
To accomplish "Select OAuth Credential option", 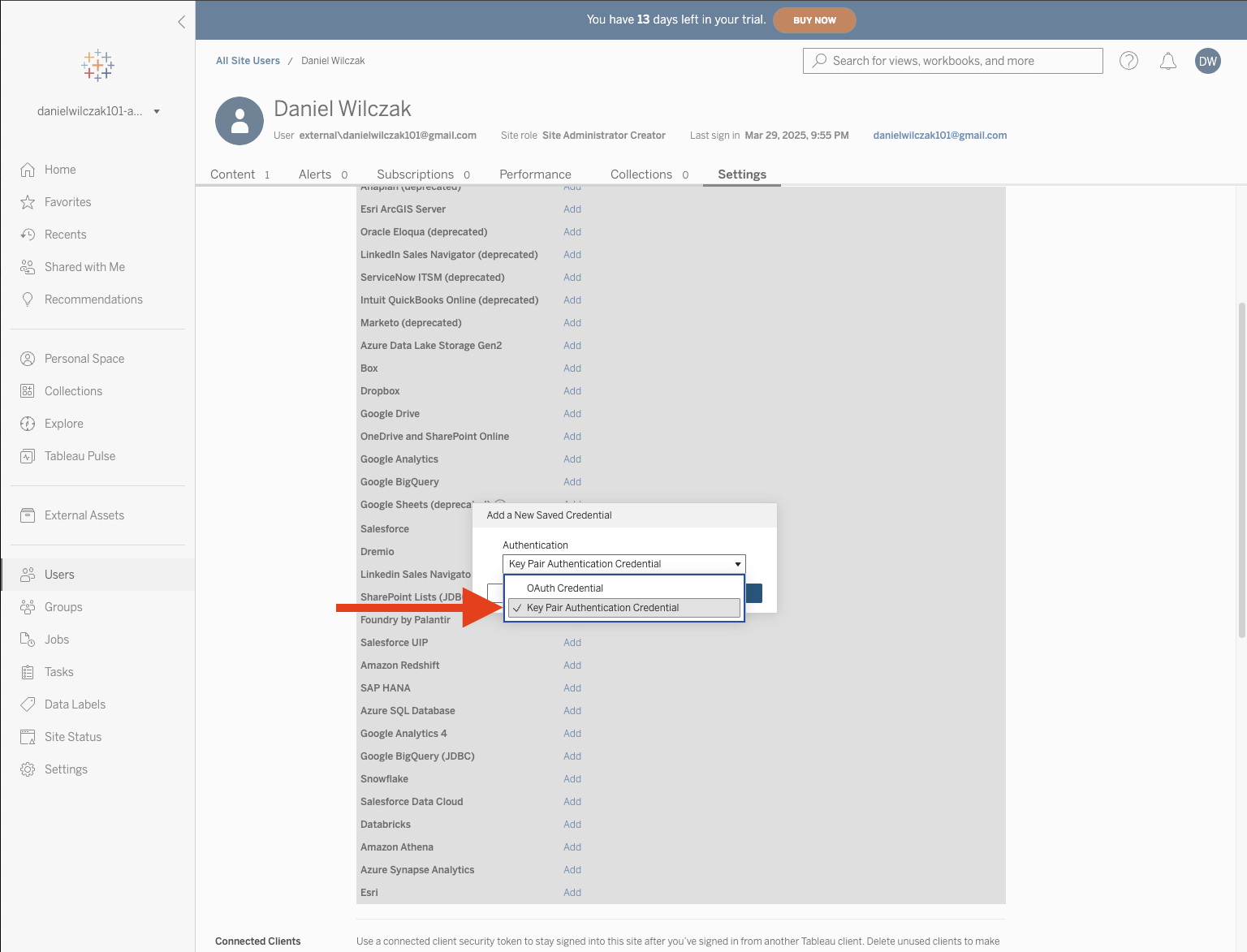I will click(624, 588).
